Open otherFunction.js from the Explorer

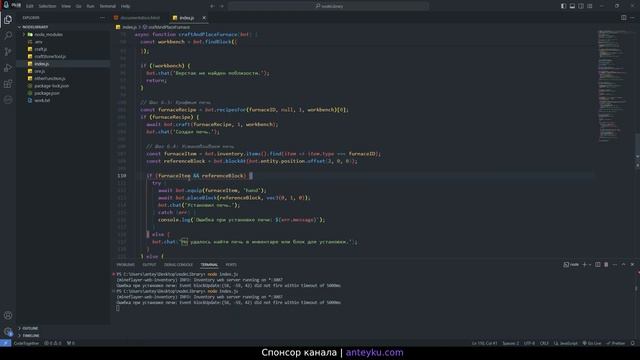50,78
